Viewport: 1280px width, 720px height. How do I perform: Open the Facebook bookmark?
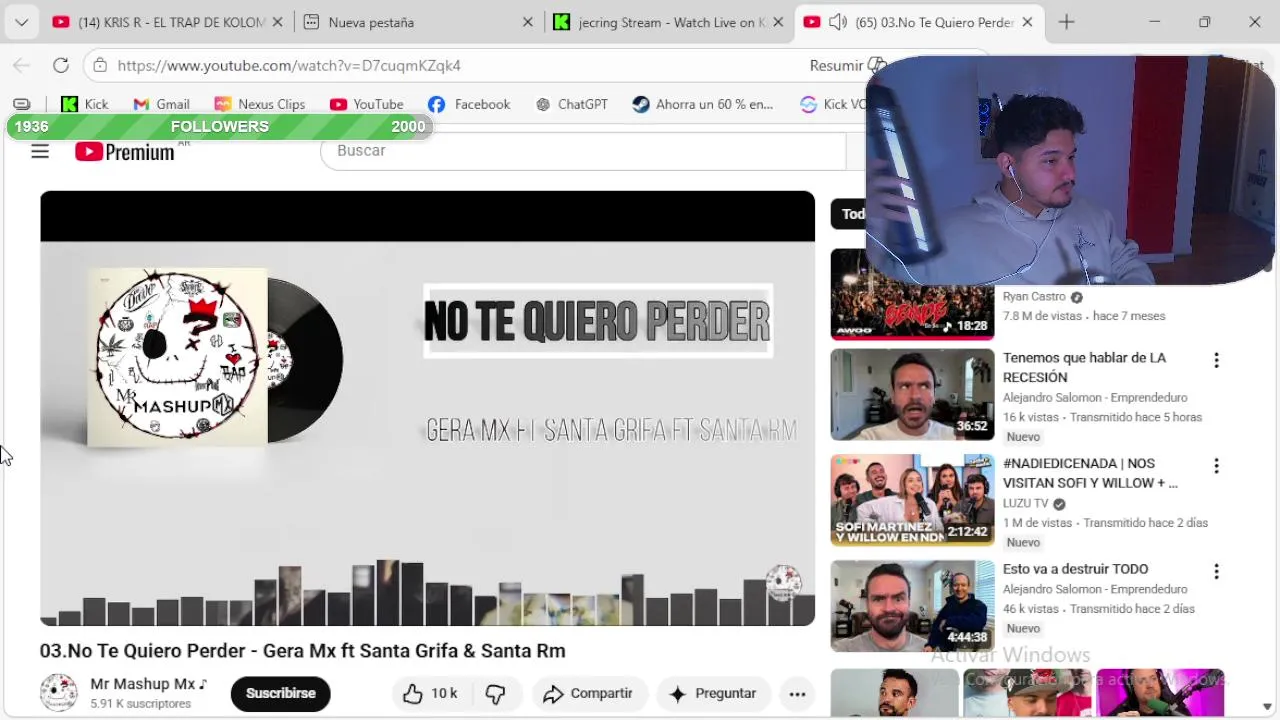pyautogui.click(x=469, y=104)
